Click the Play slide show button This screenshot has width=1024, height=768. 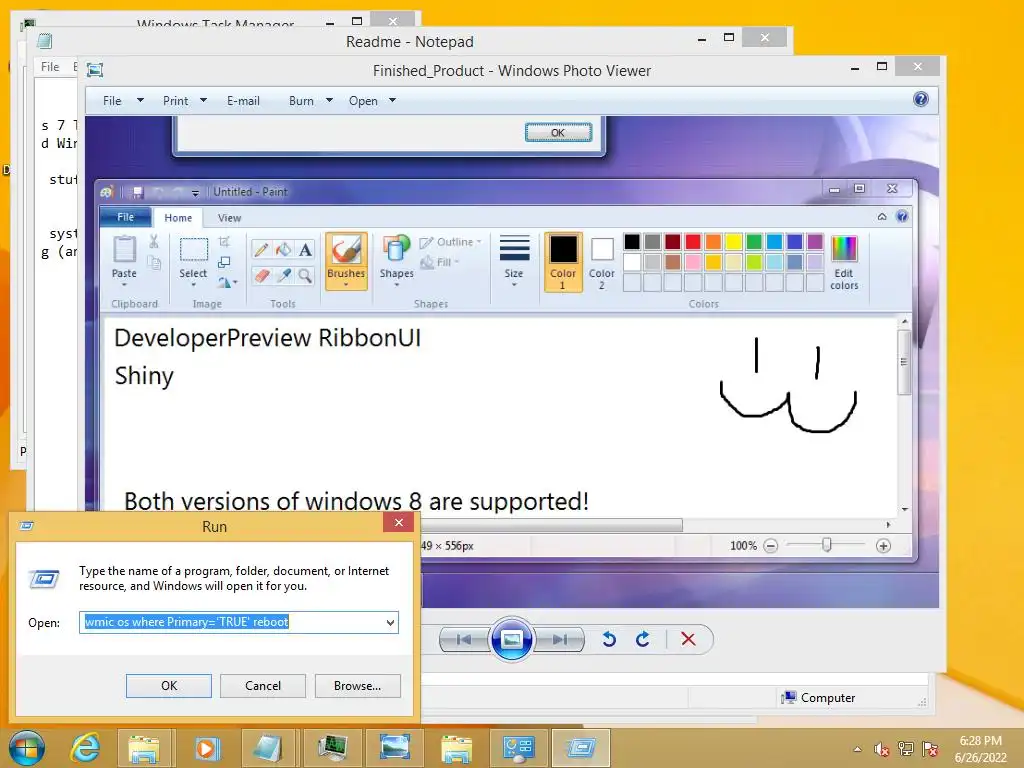(511, 639)
